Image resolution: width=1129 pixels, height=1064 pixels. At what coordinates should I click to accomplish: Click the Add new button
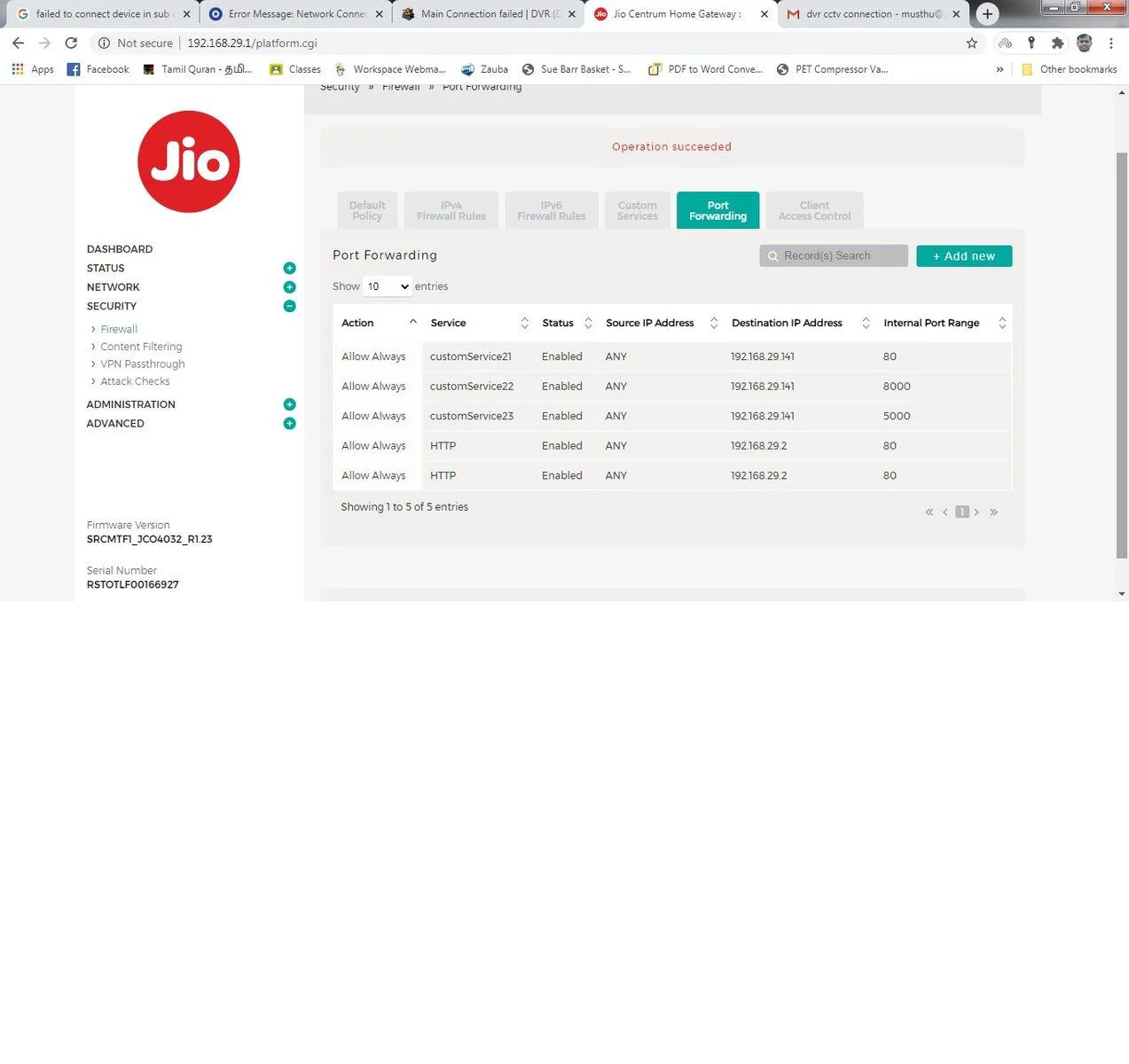point(964,256)
